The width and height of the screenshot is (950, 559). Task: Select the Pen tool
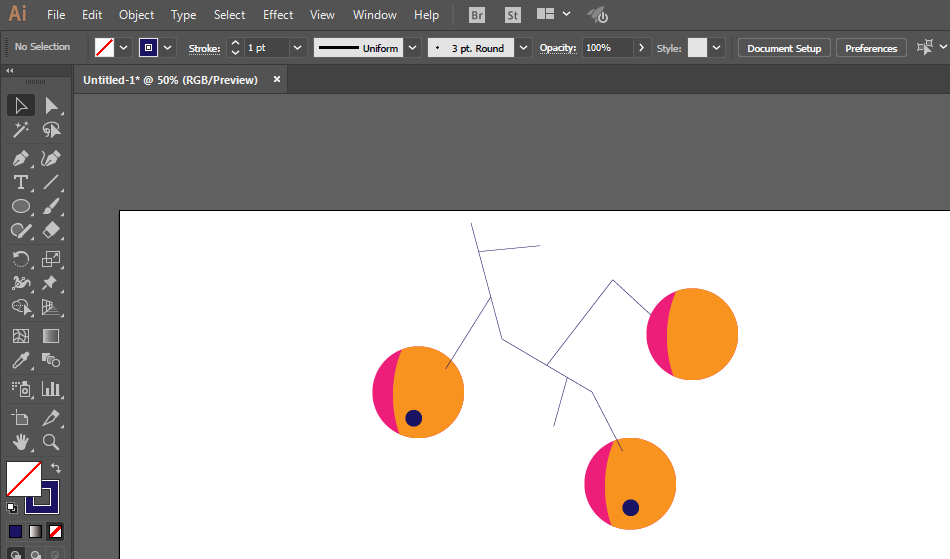[x=21, y=159]
